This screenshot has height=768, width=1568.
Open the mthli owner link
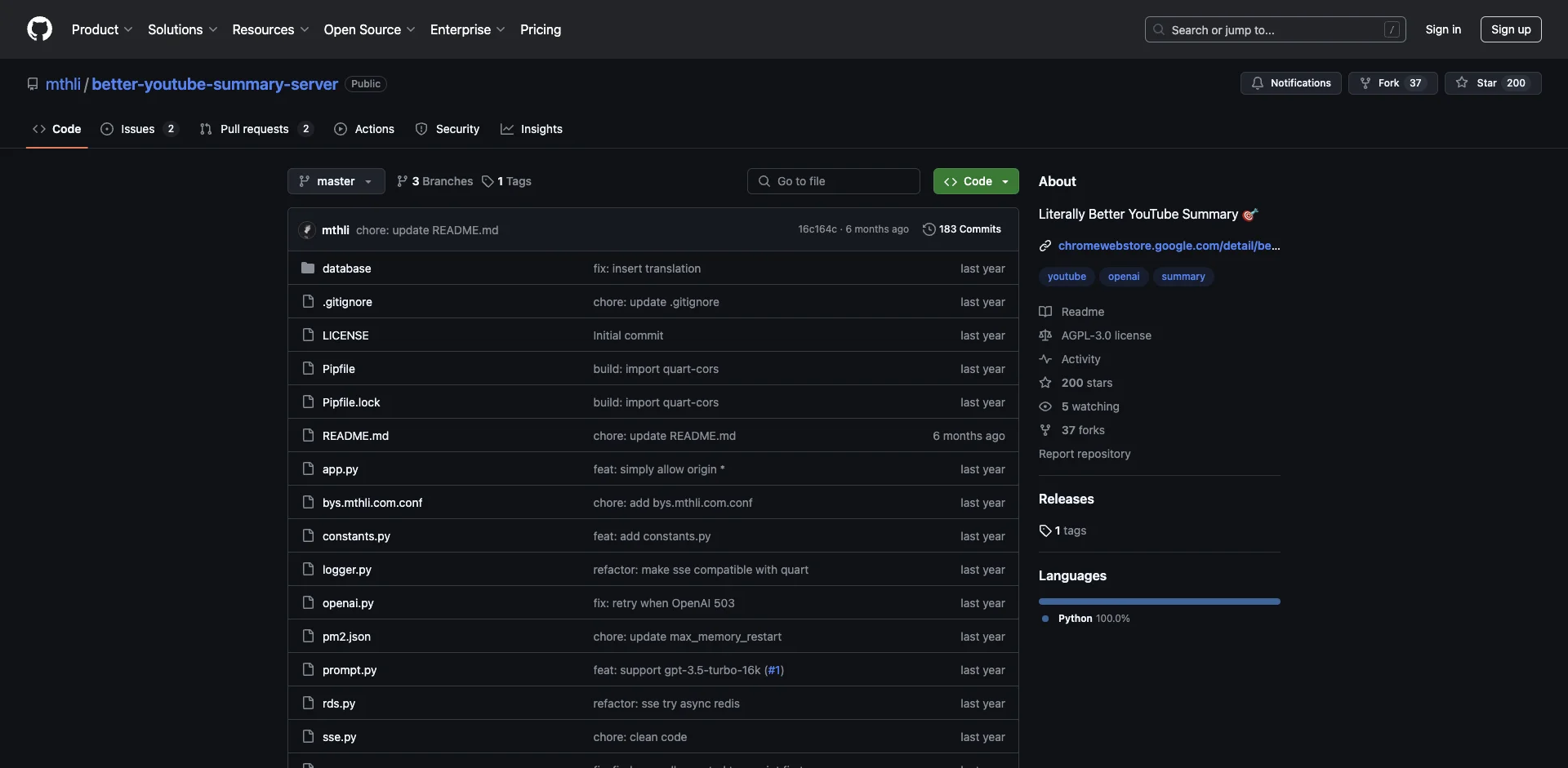point(63,84)
